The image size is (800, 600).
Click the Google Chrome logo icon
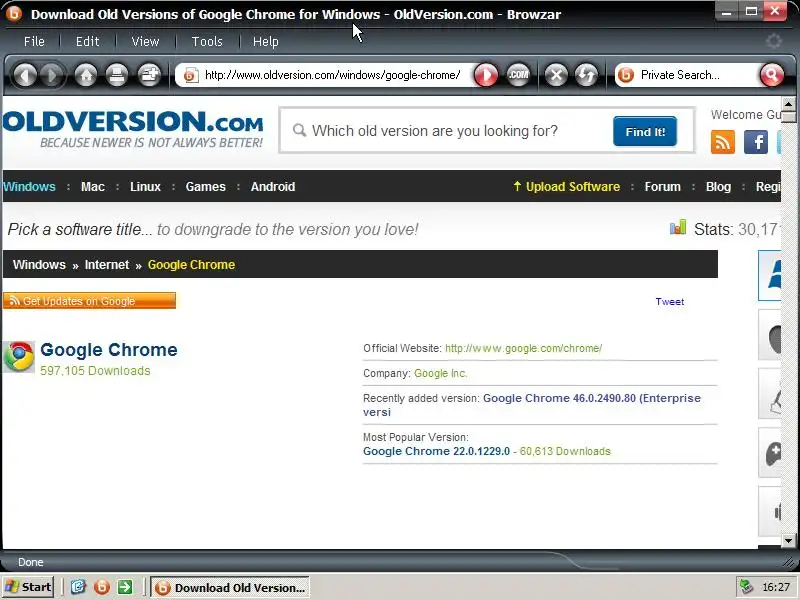[19, 356]
